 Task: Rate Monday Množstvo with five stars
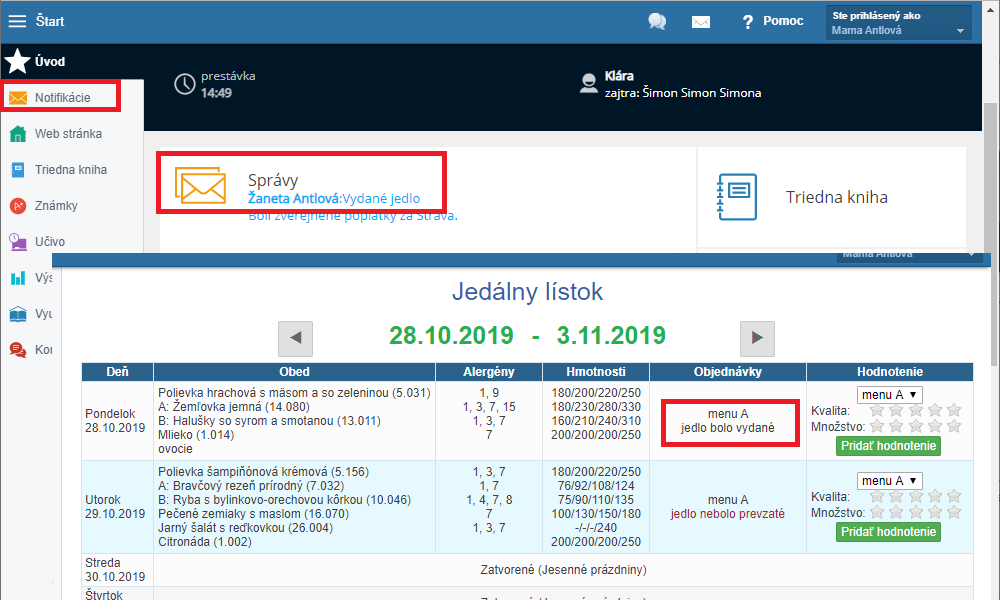pos(954,426)
